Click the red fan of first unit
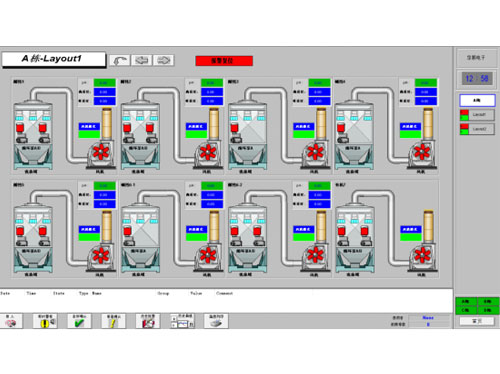500x374 pixels. 101,153
